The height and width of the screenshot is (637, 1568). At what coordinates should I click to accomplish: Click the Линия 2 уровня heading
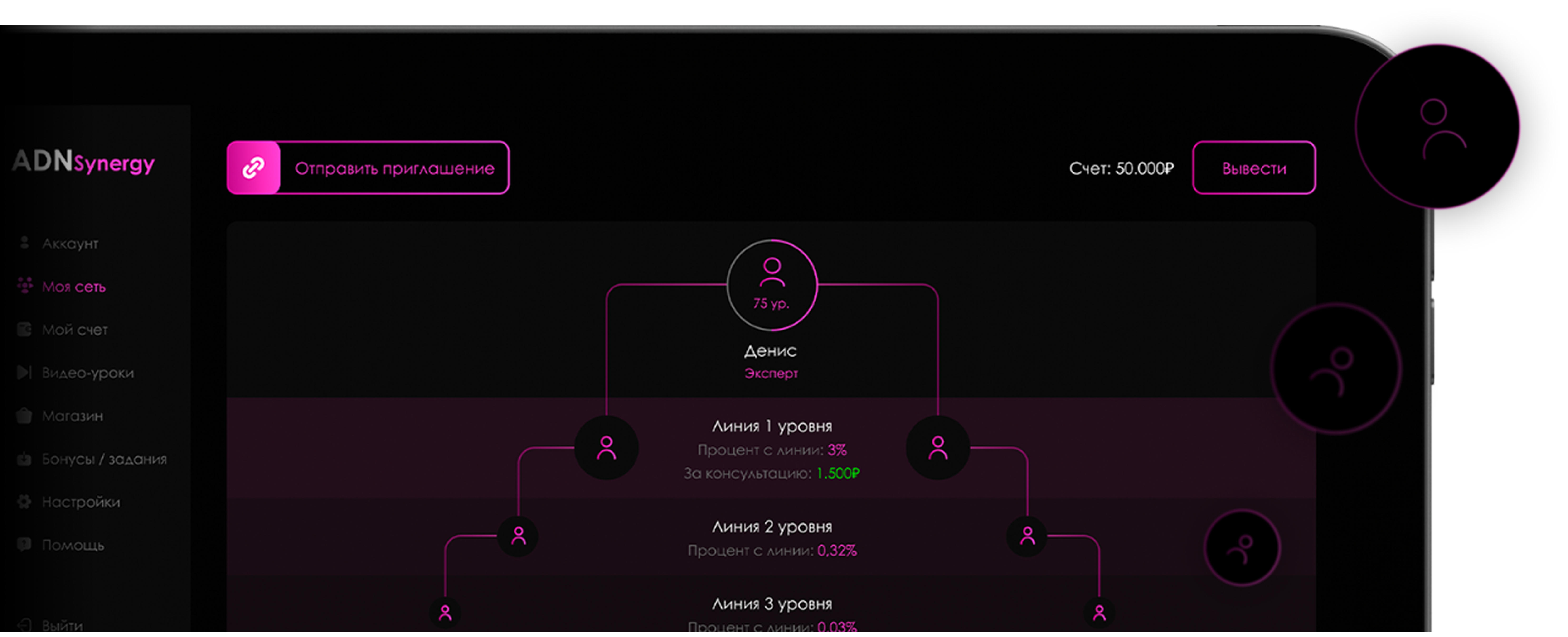[772, 527]
